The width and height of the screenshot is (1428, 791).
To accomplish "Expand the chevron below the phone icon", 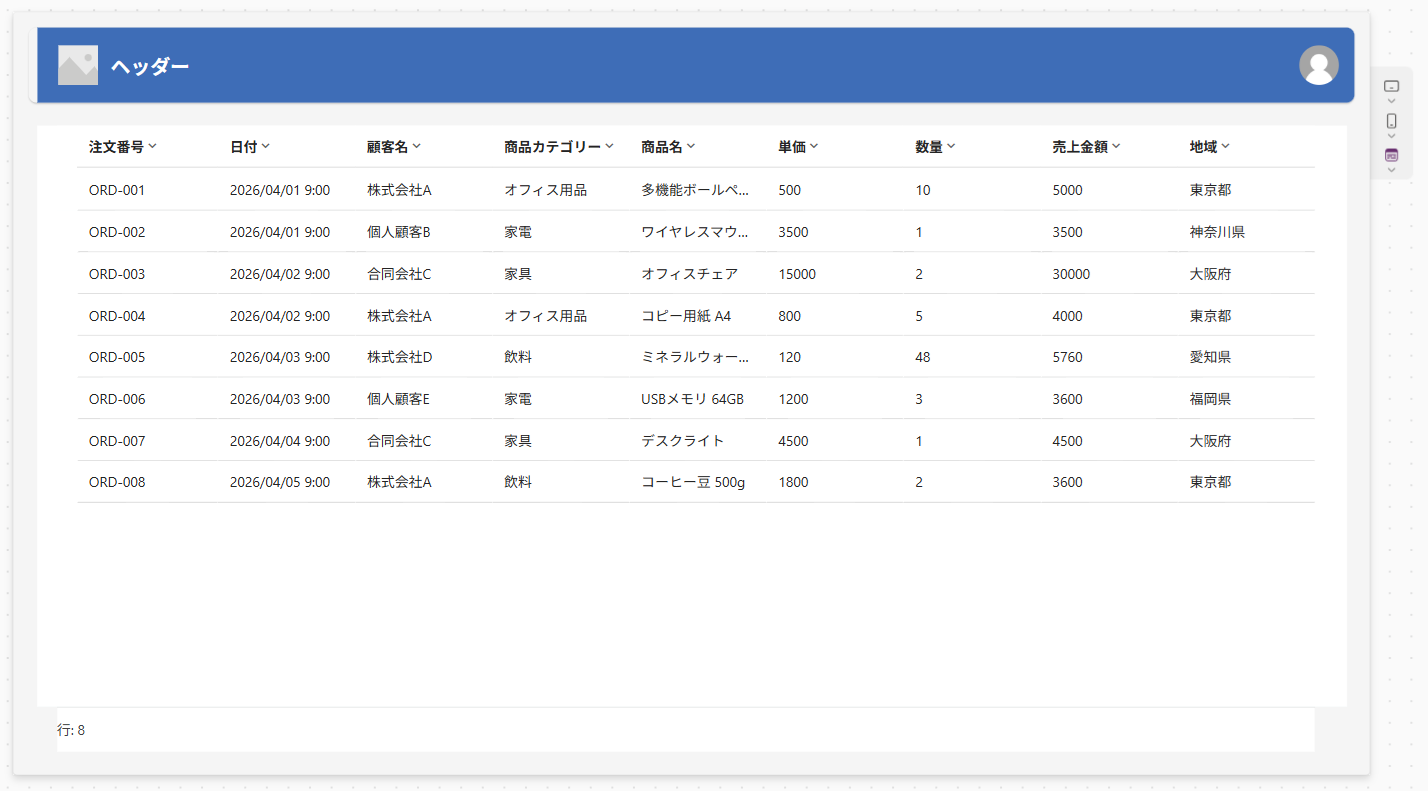I will pyautogui.click(x=1391, y=136).
